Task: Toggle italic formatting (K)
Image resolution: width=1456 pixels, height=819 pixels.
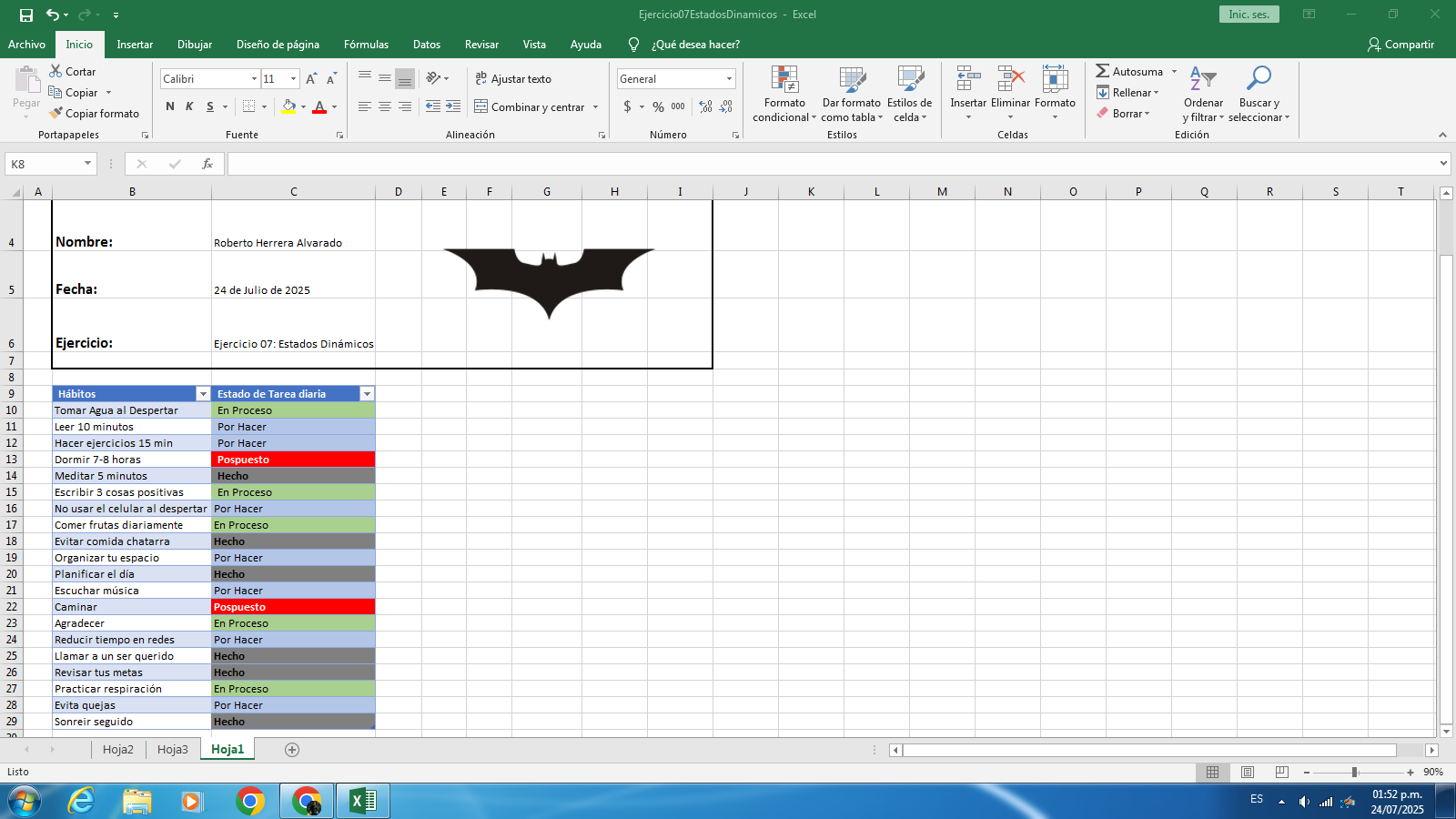Action: pyautogui.click(x=189, y=106)
